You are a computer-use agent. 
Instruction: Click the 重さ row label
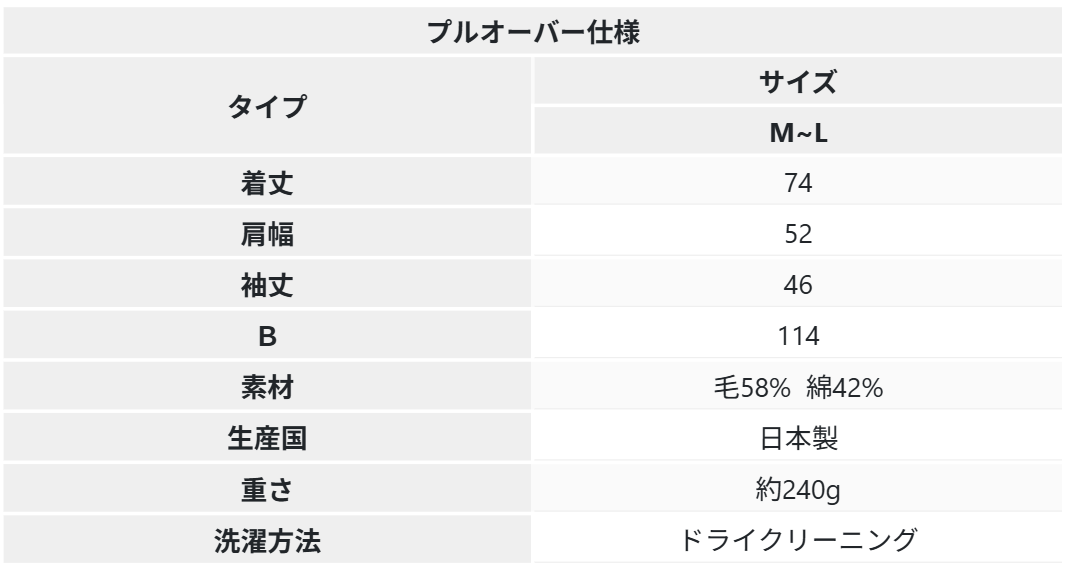pyautogui.click(x=267, y=489)
